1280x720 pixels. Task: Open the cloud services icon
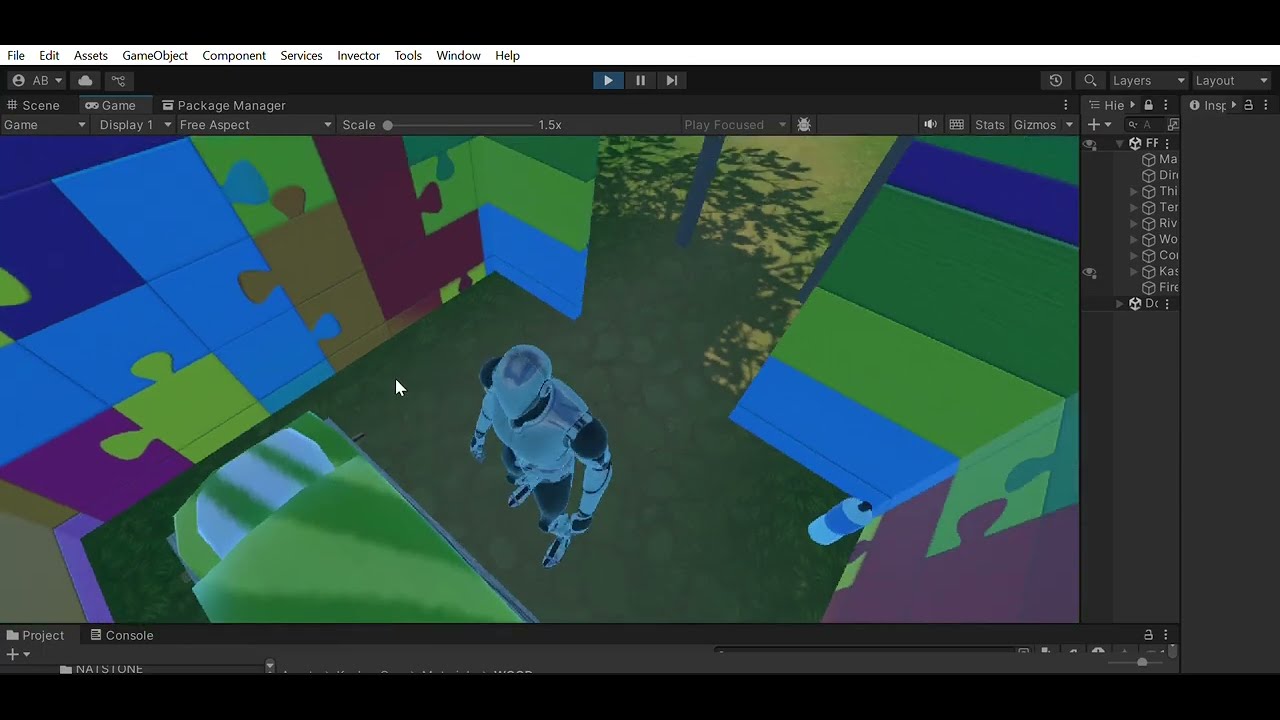coord(85,80)
